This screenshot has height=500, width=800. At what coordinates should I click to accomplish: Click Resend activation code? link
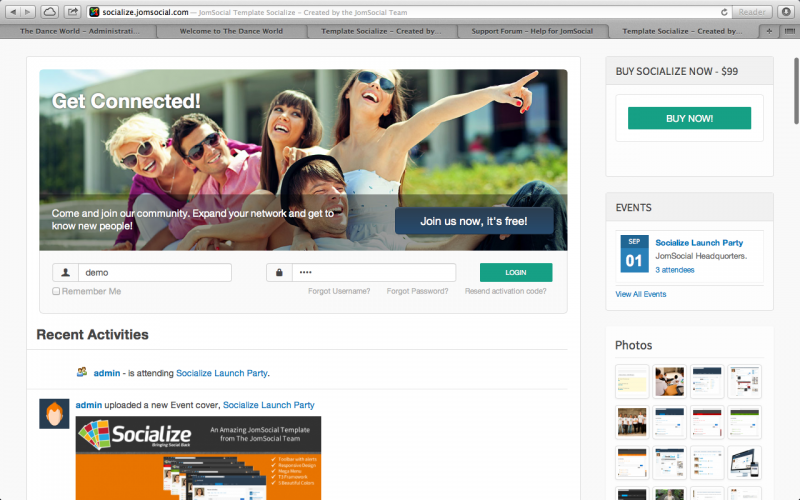click(x=506, y=291)
